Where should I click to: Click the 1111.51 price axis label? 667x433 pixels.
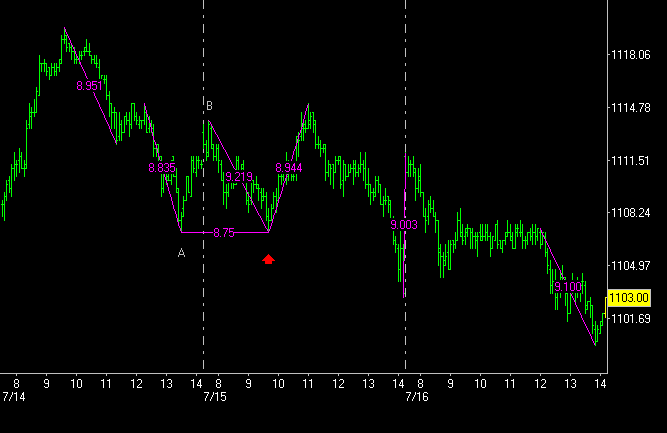(630, 160)
